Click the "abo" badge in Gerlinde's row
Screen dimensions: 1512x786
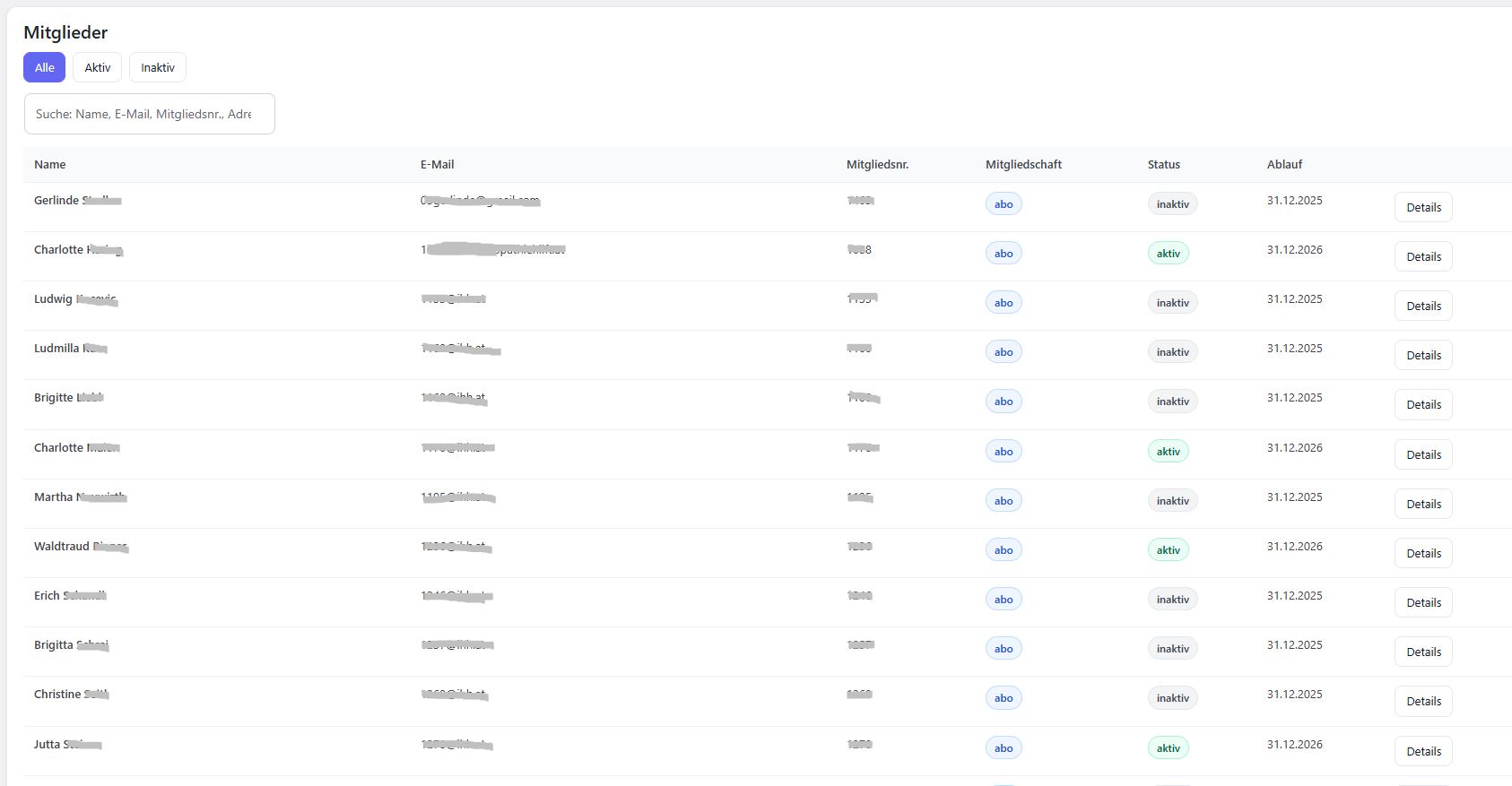click(x=1004, y=204)
